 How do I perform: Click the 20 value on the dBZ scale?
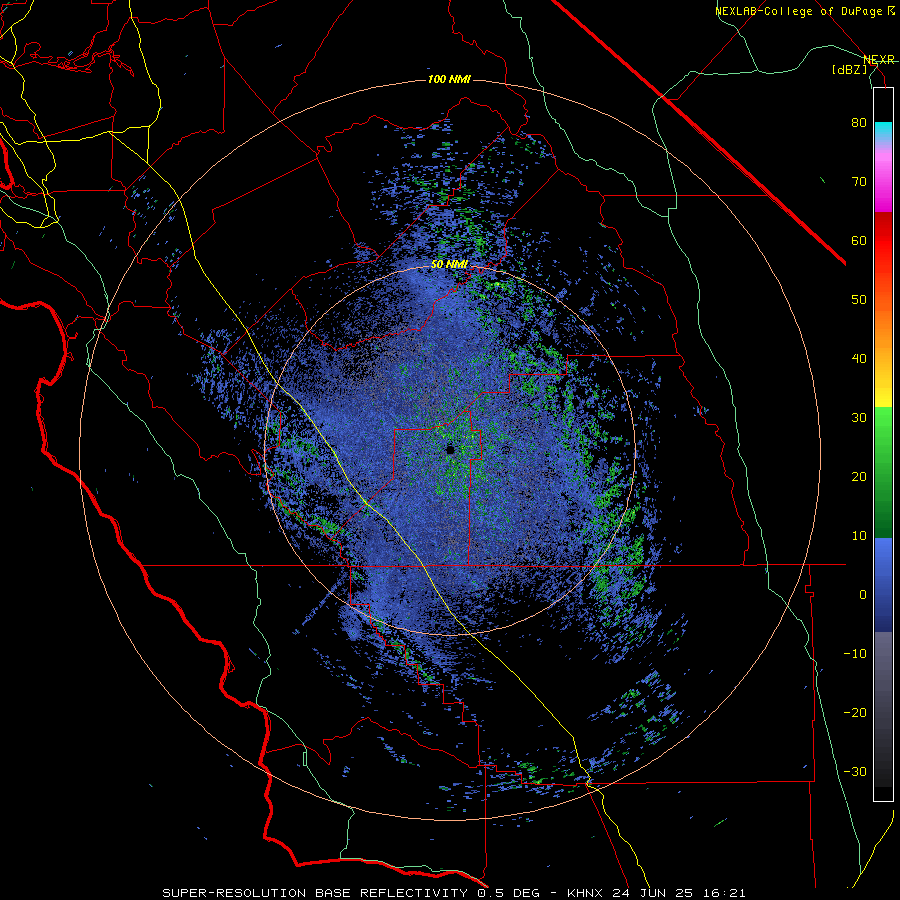click(x=859, y=477)
